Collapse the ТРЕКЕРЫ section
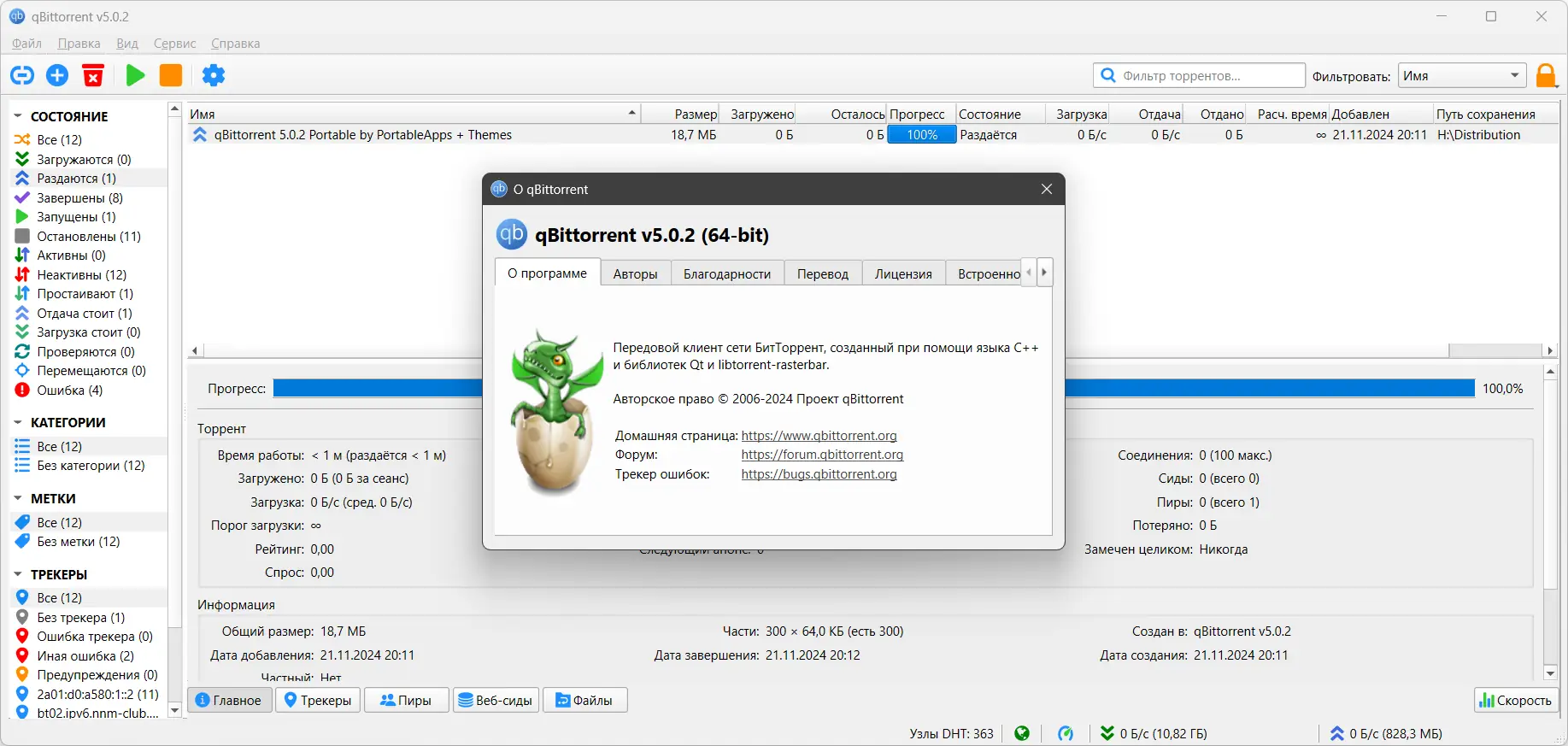 pos(18,574)
